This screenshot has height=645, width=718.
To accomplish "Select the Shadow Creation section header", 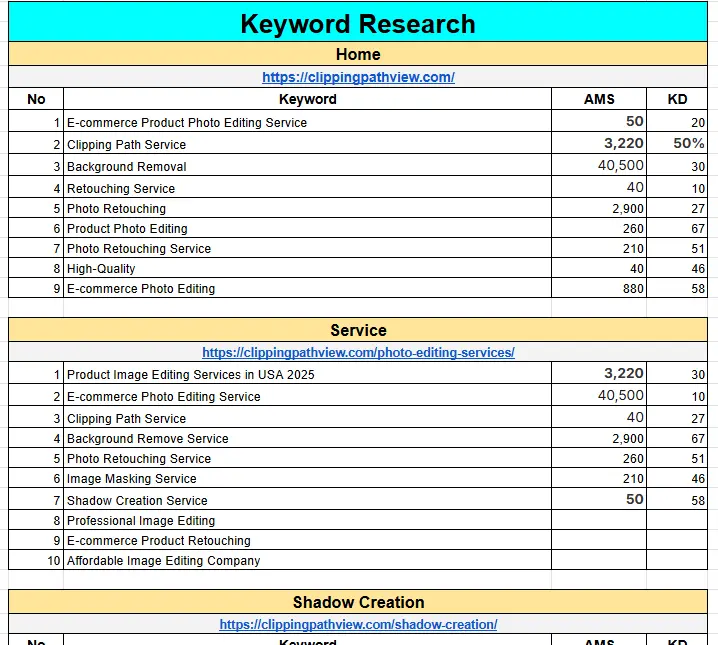I will pyautogui.click(x=358, y=602).
